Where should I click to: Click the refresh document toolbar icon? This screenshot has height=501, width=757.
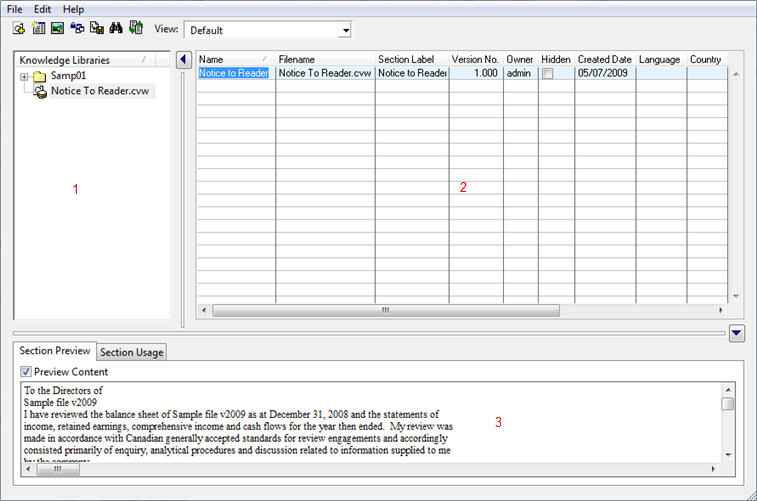pos(135,29)
